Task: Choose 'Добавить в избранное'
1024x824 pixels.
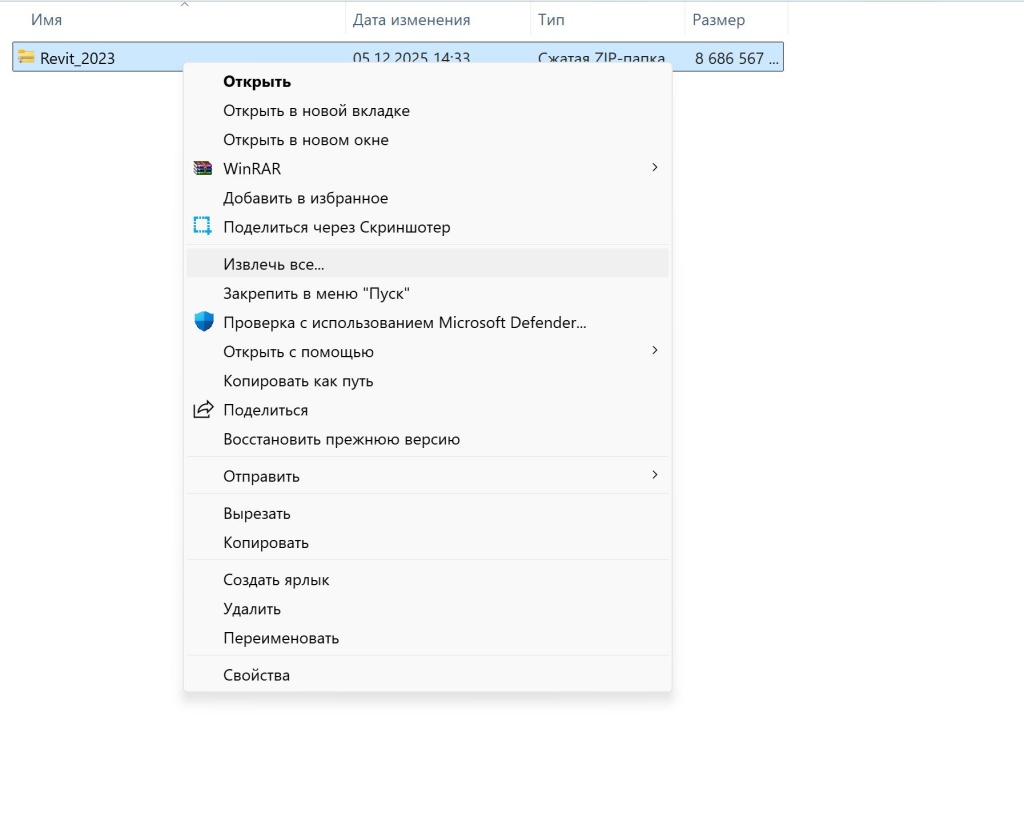Action: 428,198
